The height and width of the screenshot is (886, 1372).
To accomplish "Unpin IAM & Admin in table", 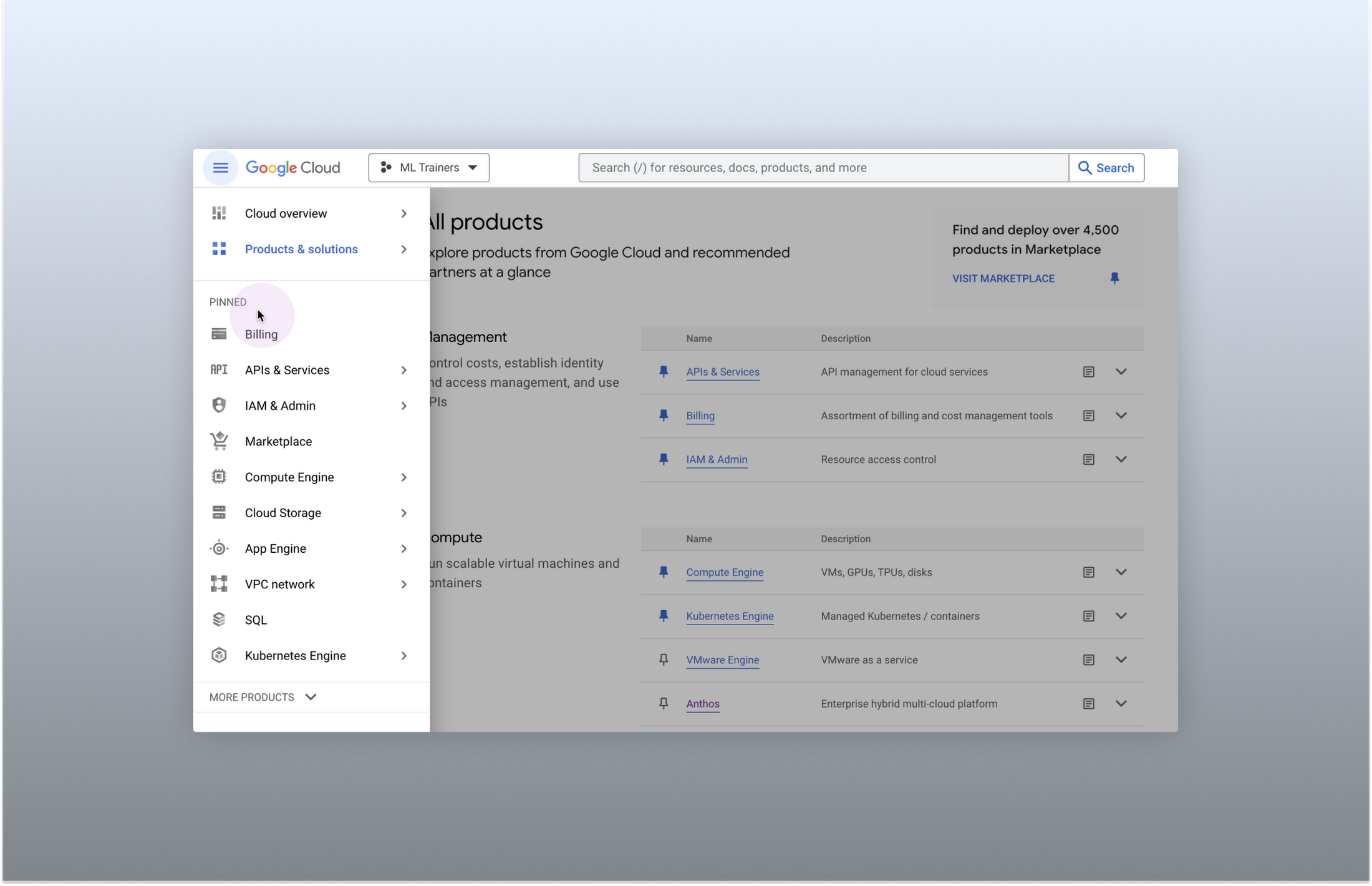I will (664, 459).
